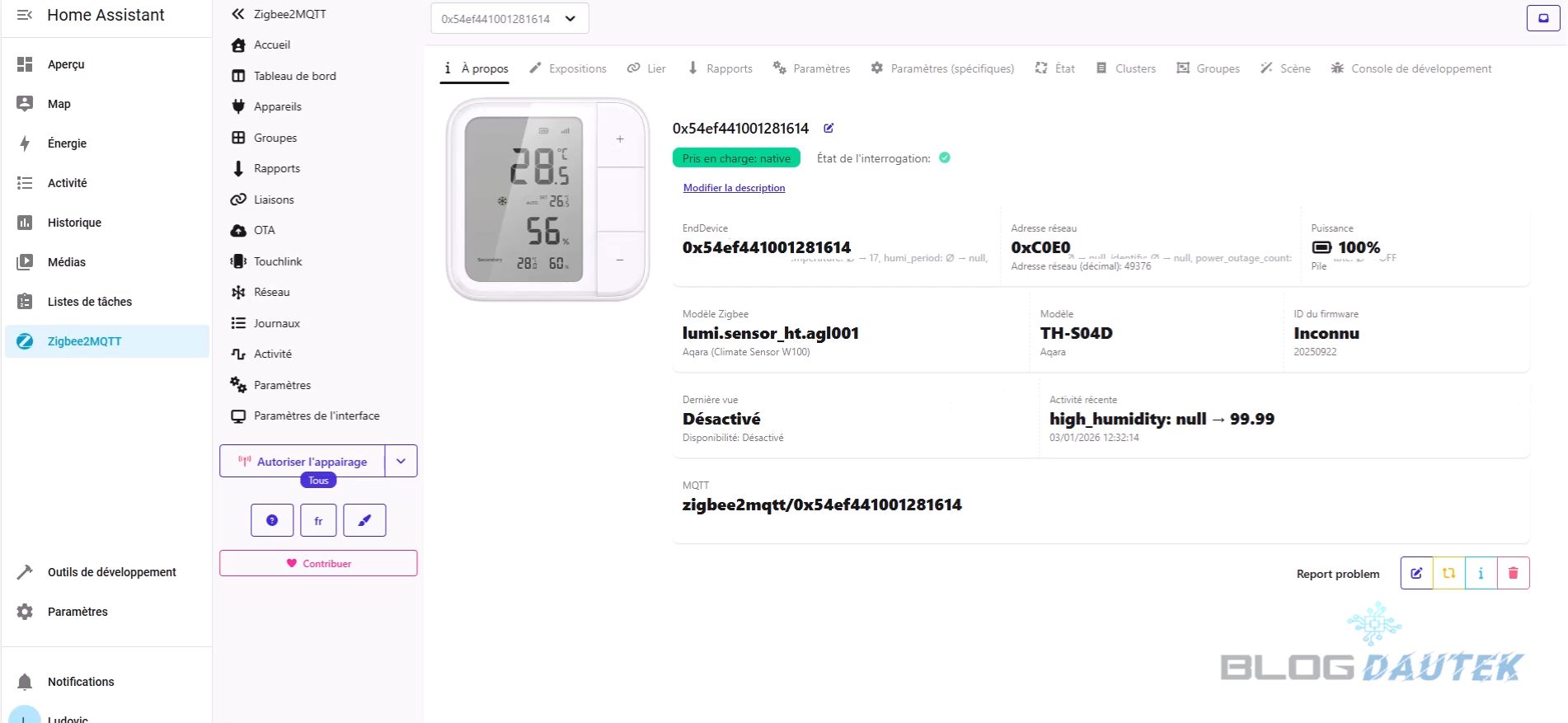Expand the pairing options dropdown arrow
Image resolution: width=1568 pixels, height=723 pixels.
401,462
